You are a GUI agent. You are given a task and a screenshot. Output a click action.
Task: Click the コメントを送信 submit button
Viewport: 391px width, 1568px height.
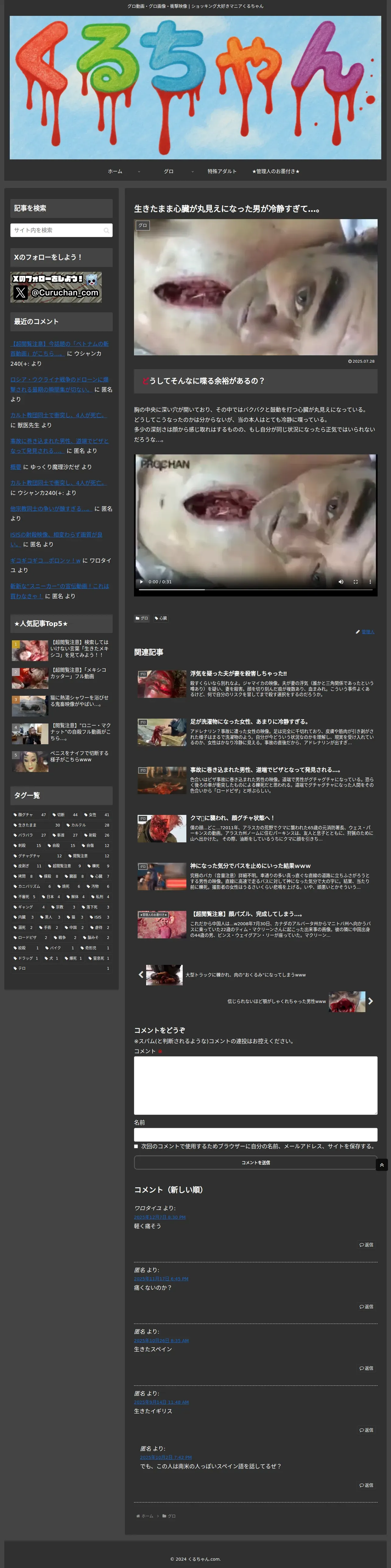(255, 1163)
